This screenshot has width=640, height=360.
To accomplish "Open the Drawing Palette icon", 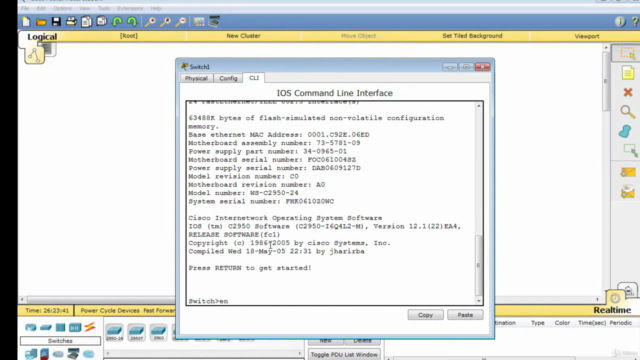I will [x=199, y=22].
